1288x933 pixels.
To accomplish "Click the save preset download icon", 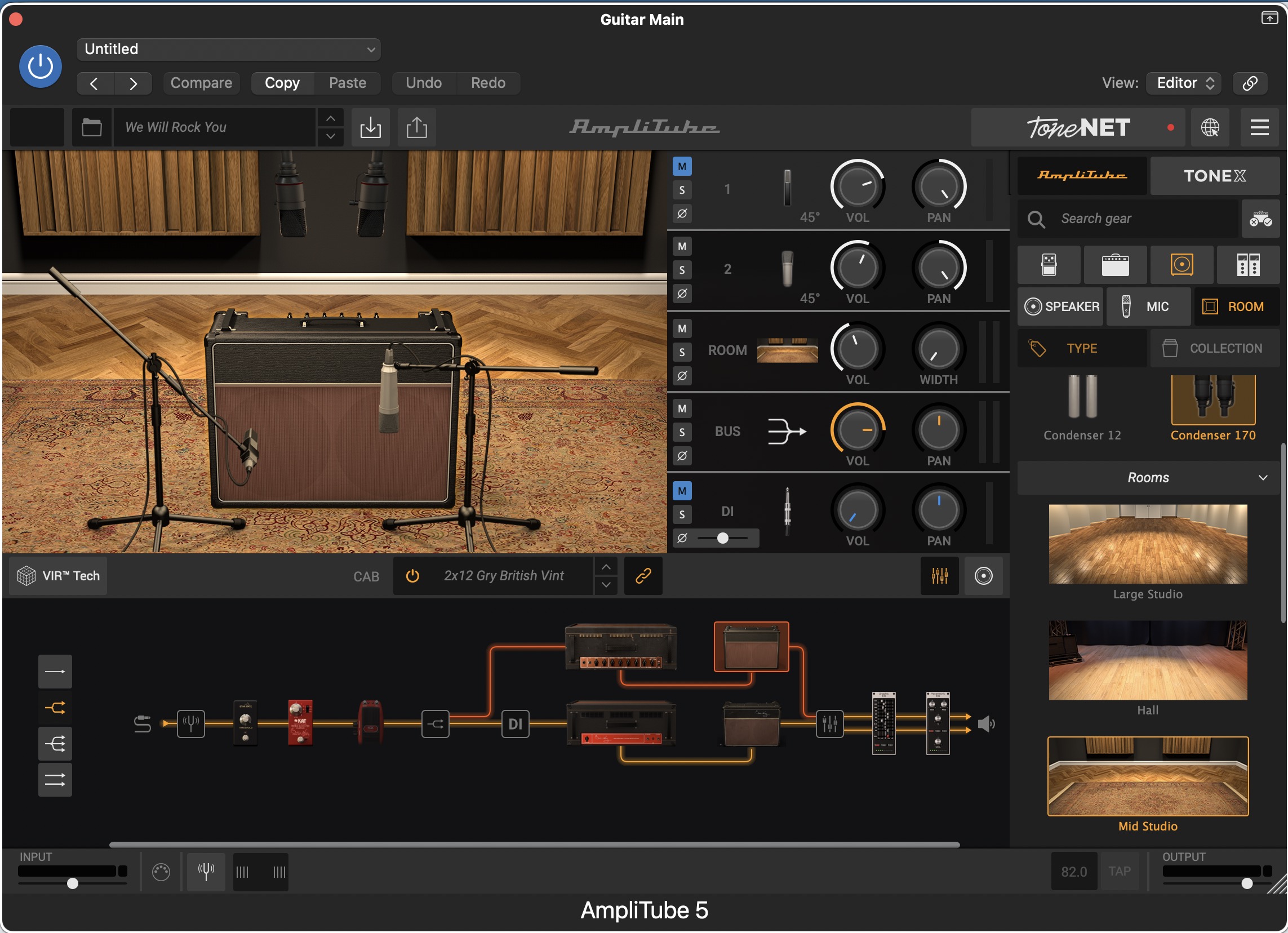I will 370,127.
